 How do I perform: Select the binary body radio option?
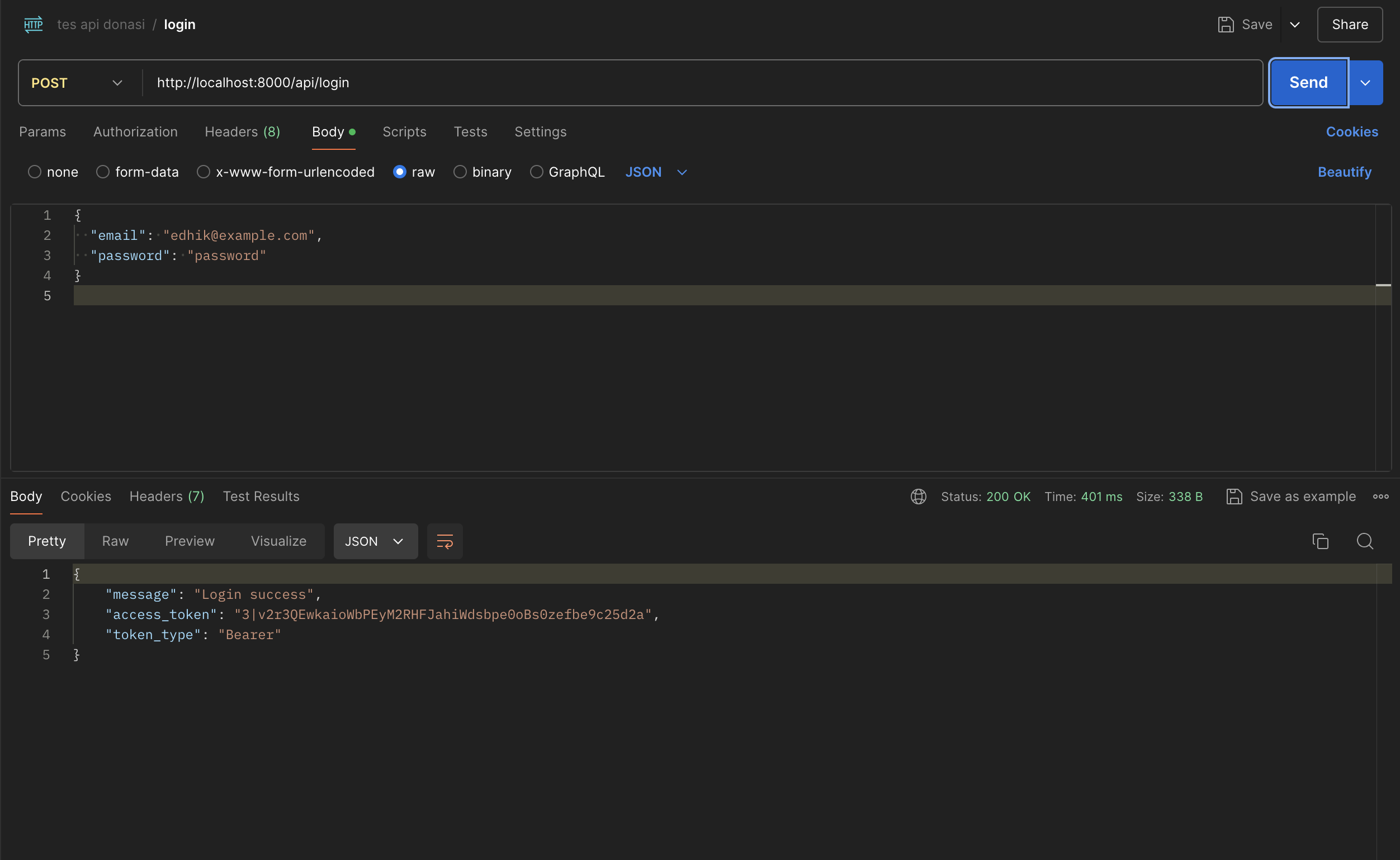point(460,172)
